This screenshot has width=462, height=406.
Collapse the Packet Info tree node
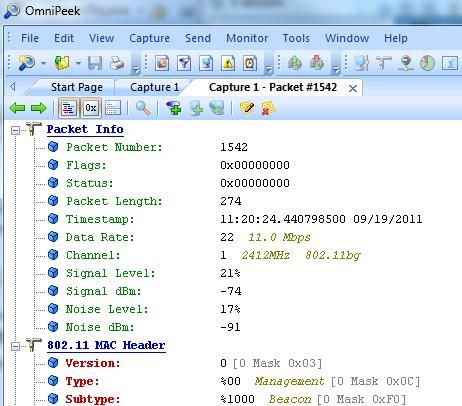pos(15,130)
